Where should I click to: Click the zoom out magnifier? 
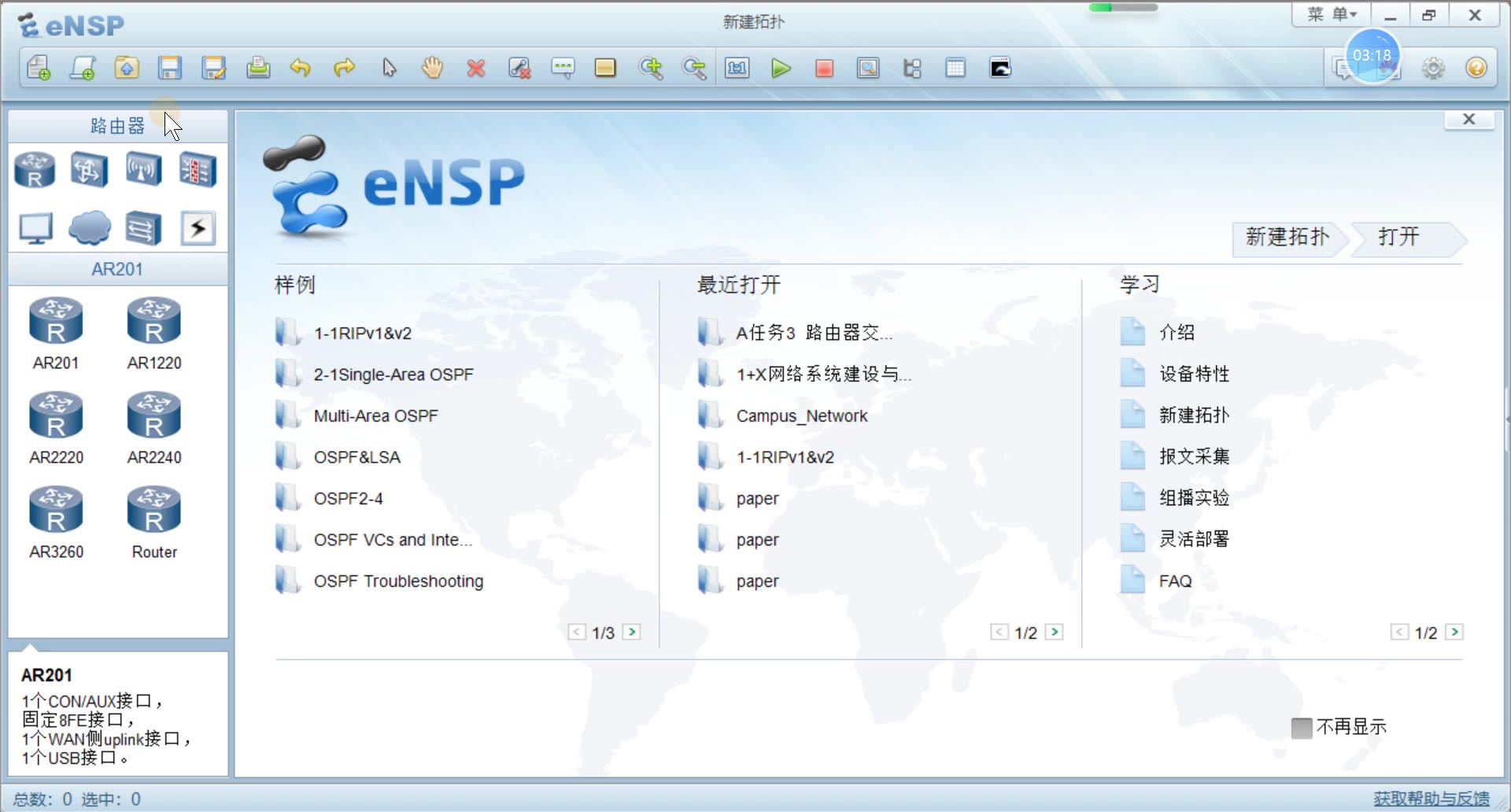pos(693,68)
